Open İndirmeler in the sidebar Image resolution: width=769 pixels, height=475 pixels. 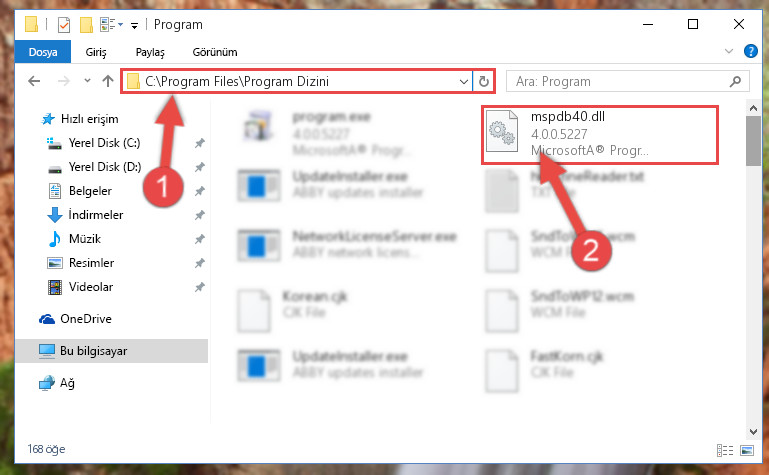pos(96,215)
